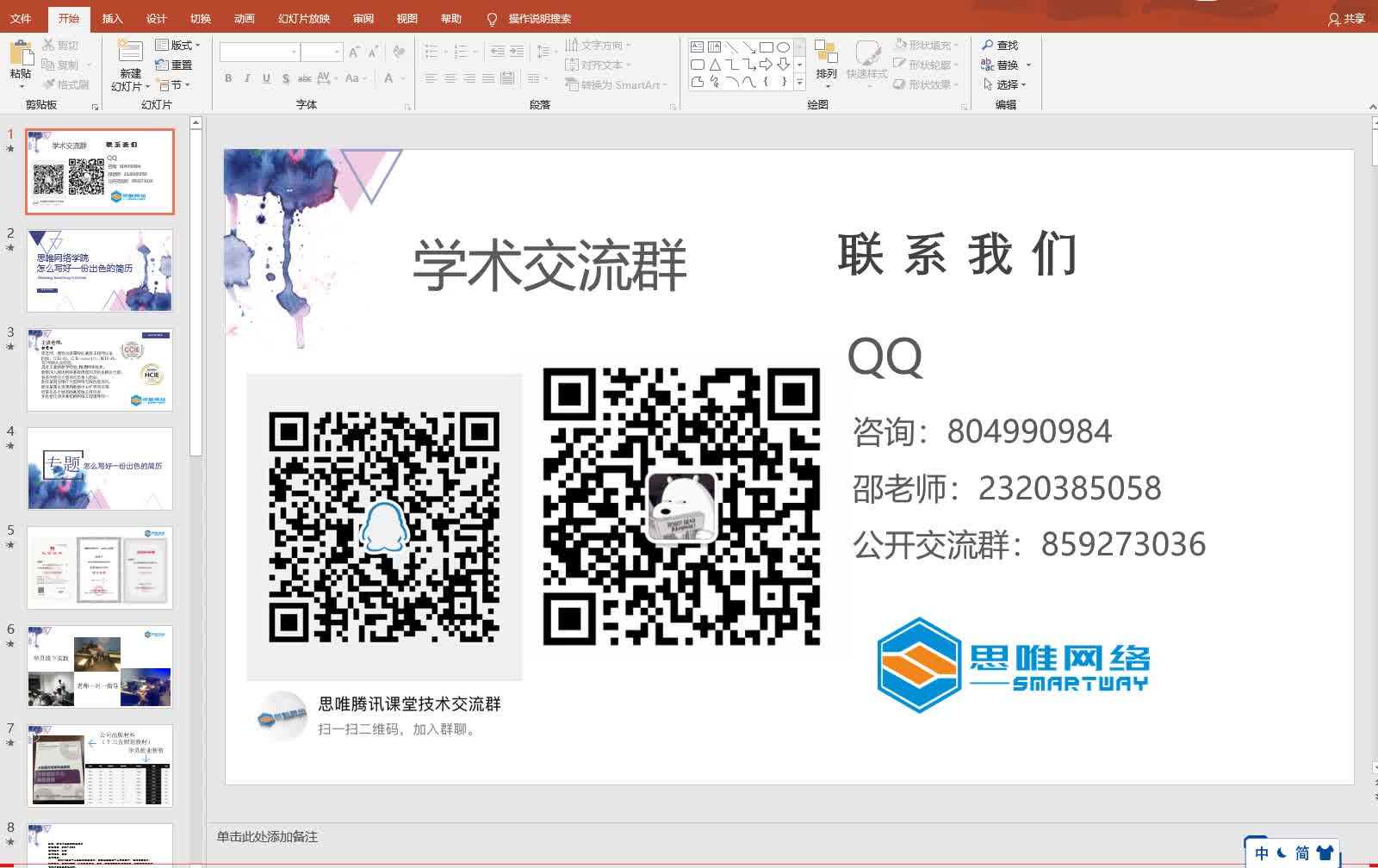The height and width of the screenshot is (868, 1378).
Task: Click Share (共享) button
Action: [x=1347, y=18]
